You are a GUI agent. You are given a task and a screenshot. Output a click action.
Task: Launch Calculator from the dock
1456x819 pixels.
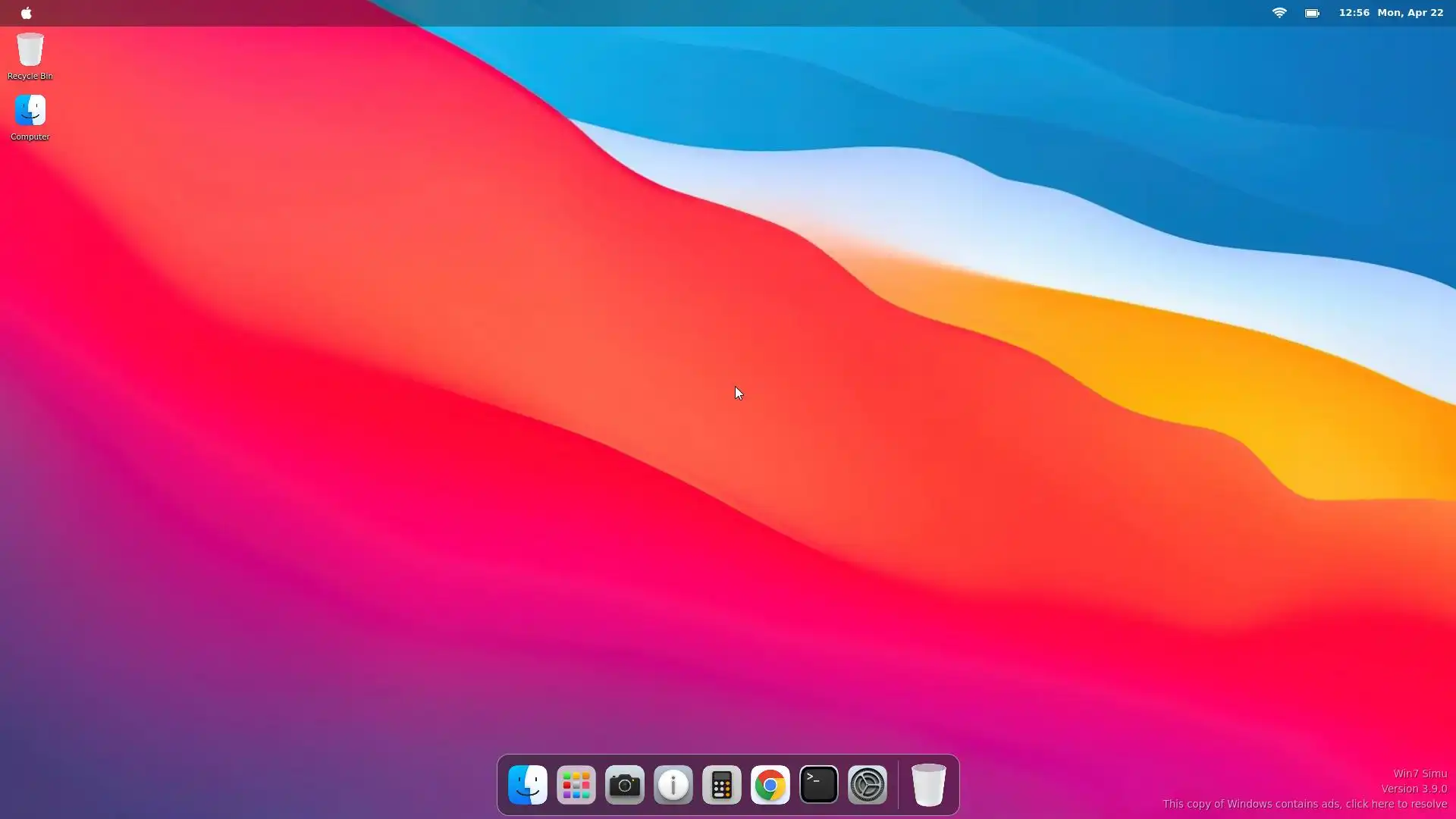(722, 785)
